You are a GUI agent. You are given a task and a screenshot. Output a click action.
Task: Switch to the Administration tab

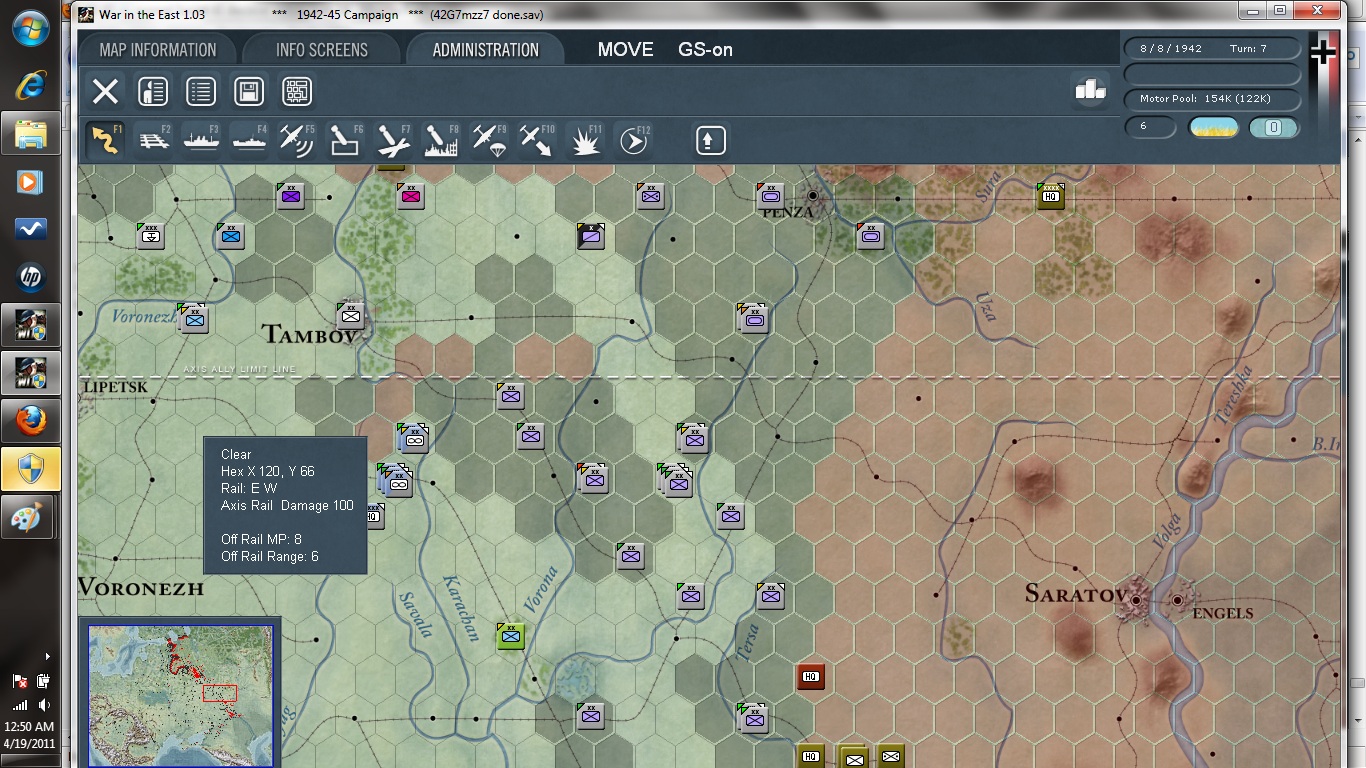tap(485, 50)
